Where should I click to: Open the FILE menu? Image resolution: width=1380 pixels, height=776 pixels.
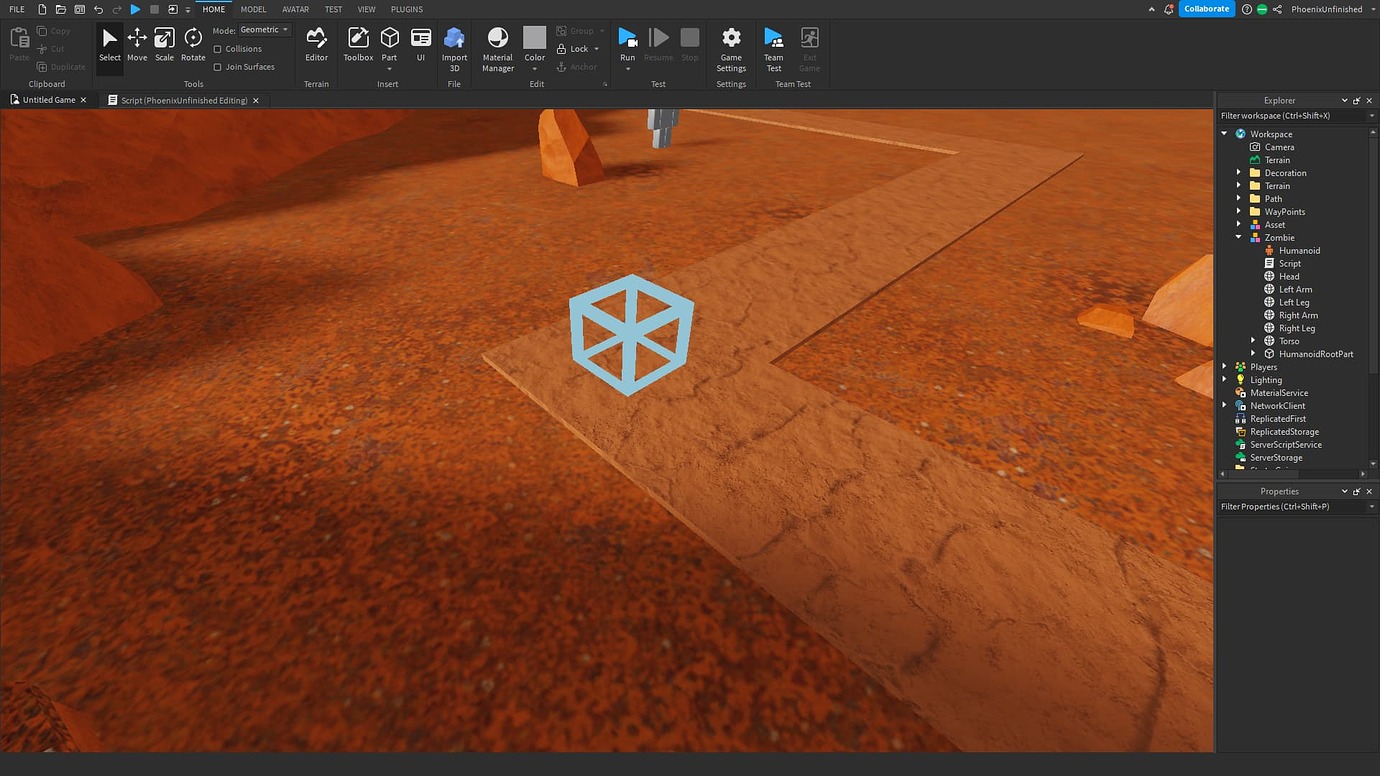click(16, 9)
